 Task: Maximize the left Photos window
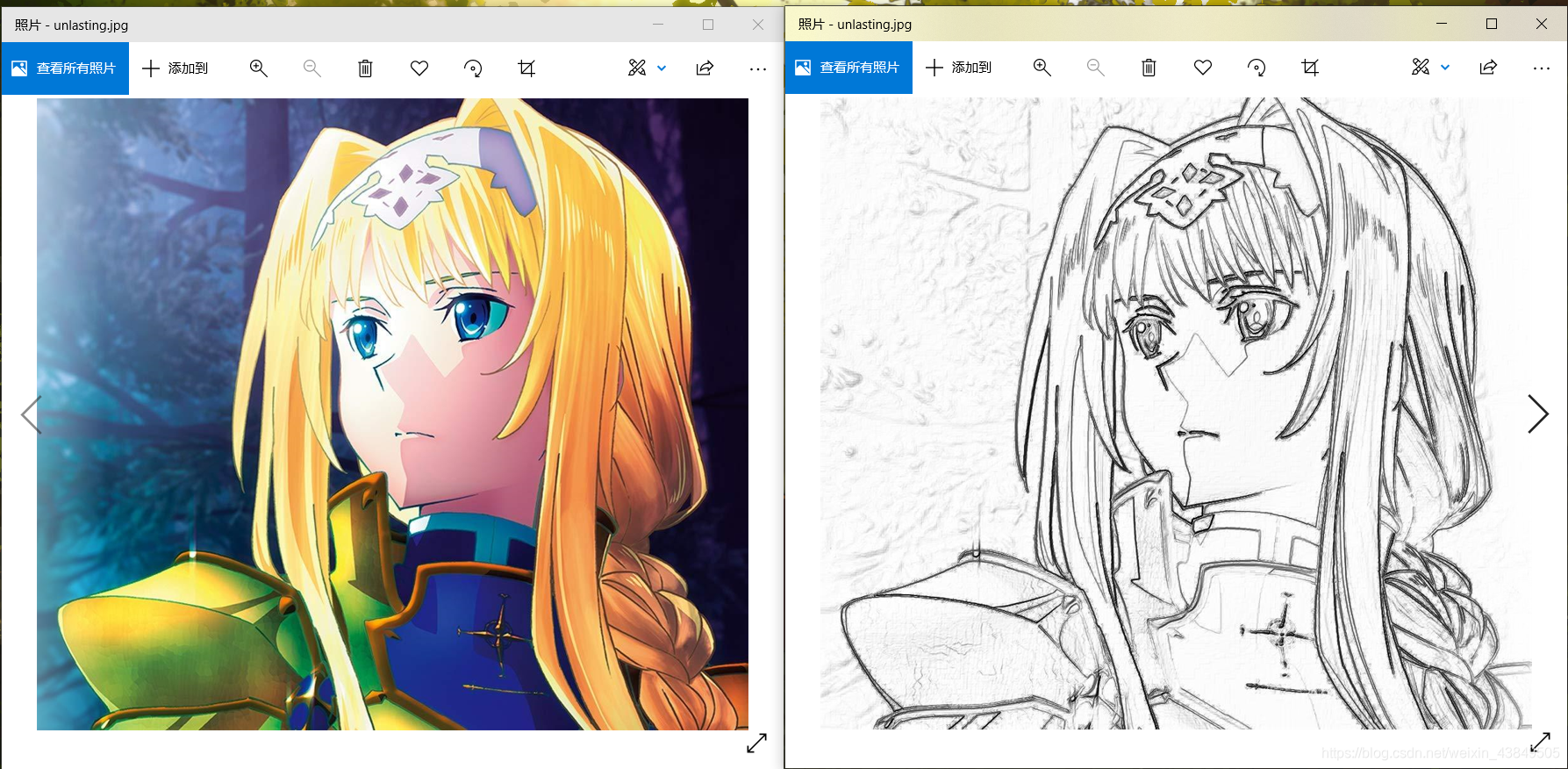point(708,25)
